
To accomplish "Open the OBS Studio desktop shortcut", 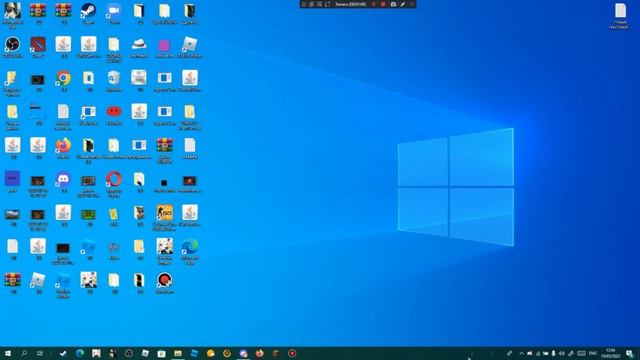I will (x=13, y=46).
